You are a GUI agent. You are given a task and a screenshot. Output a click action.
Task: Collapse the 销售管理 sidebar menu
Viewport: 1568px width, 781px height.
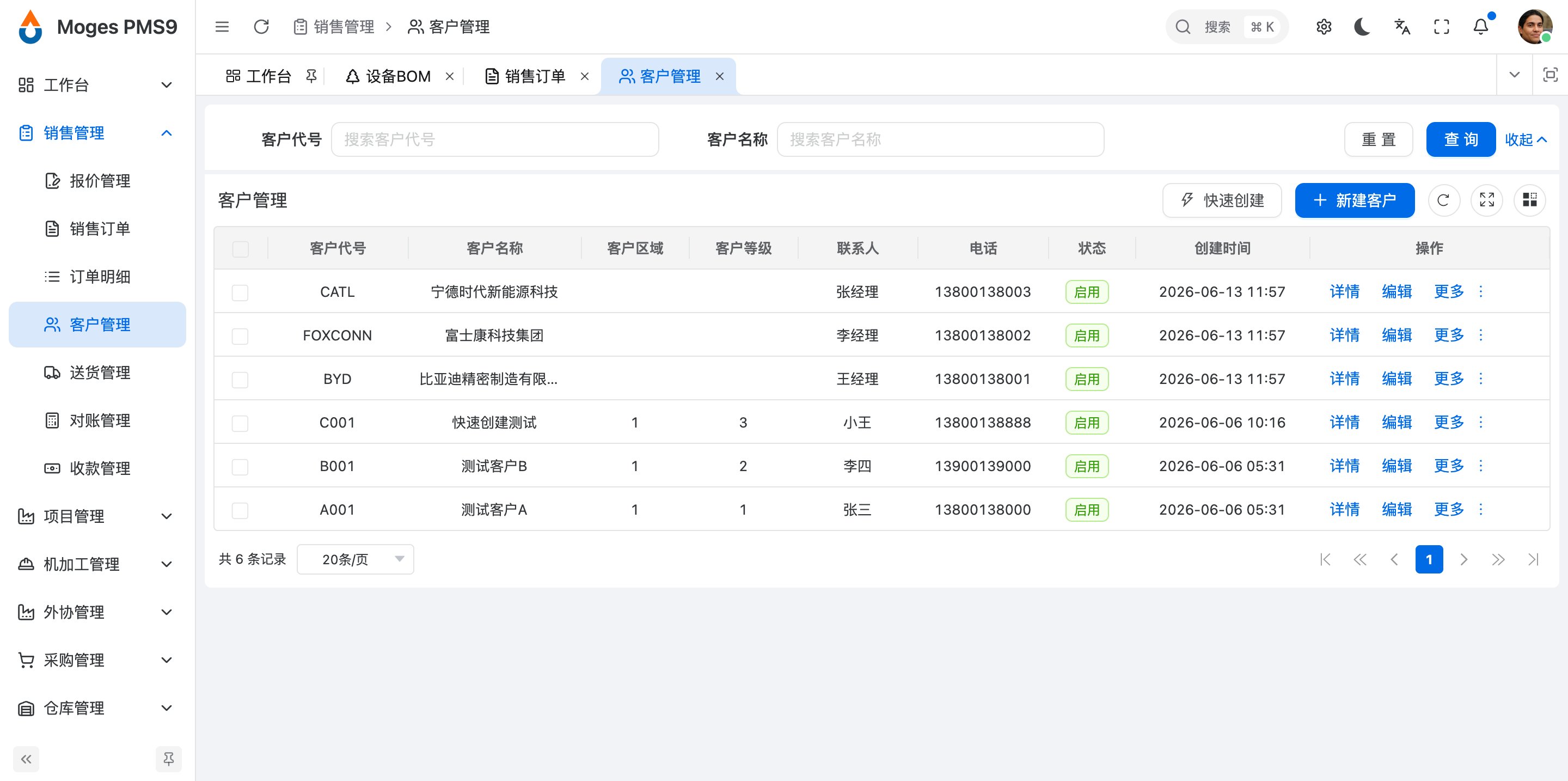(97, 133)
